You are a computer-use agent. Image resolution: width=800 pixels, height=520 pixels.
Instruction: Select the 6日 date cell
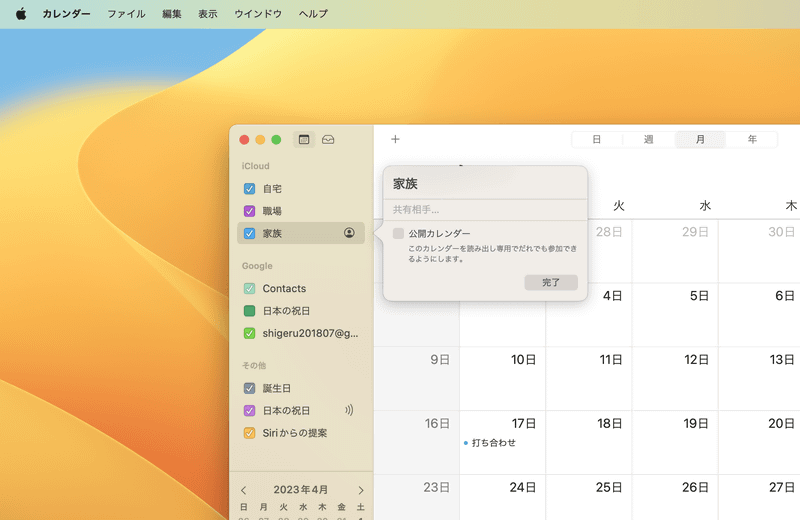(x=759, y=315)
